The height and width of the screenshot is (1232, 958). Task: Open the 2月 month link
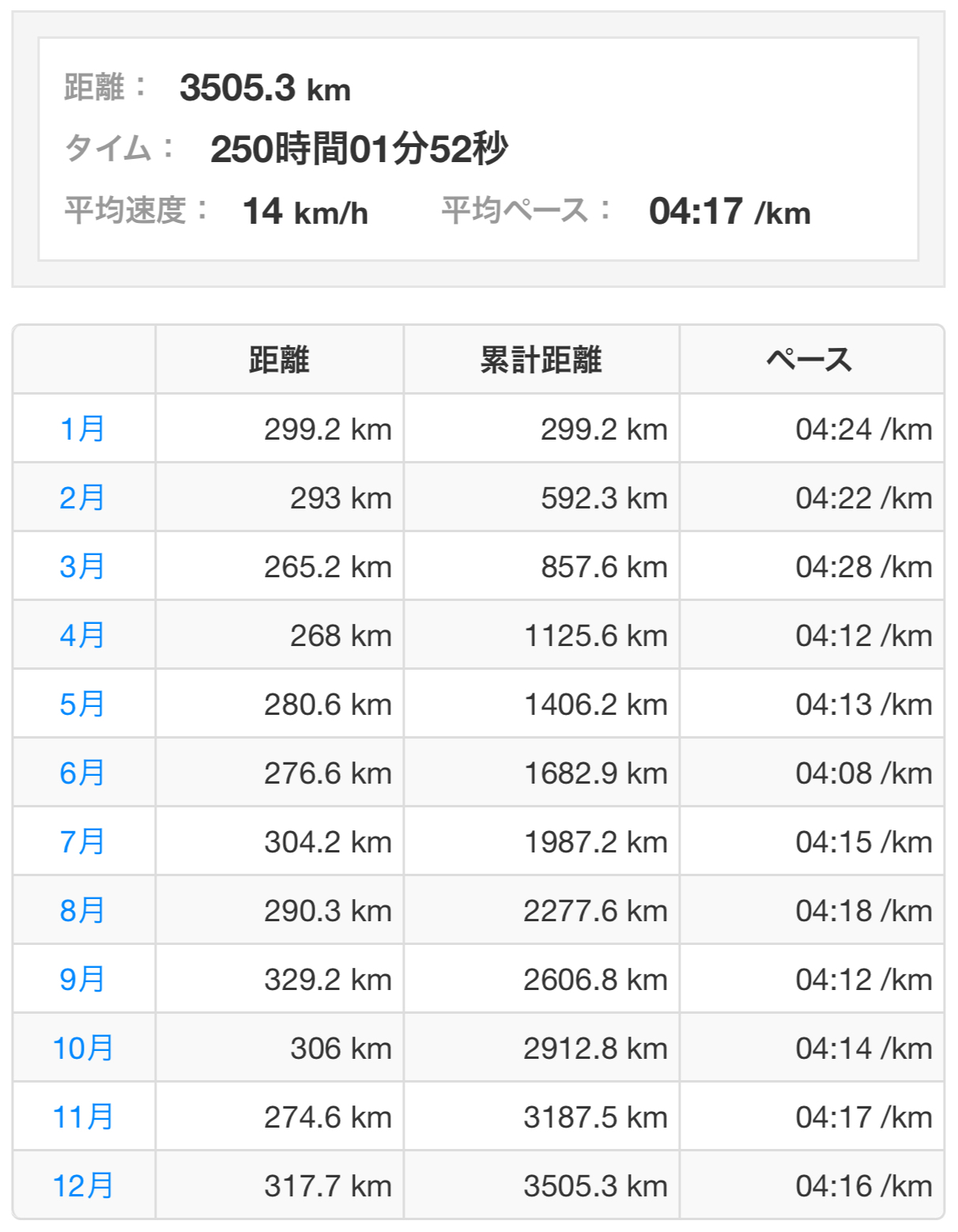point(82,497)
